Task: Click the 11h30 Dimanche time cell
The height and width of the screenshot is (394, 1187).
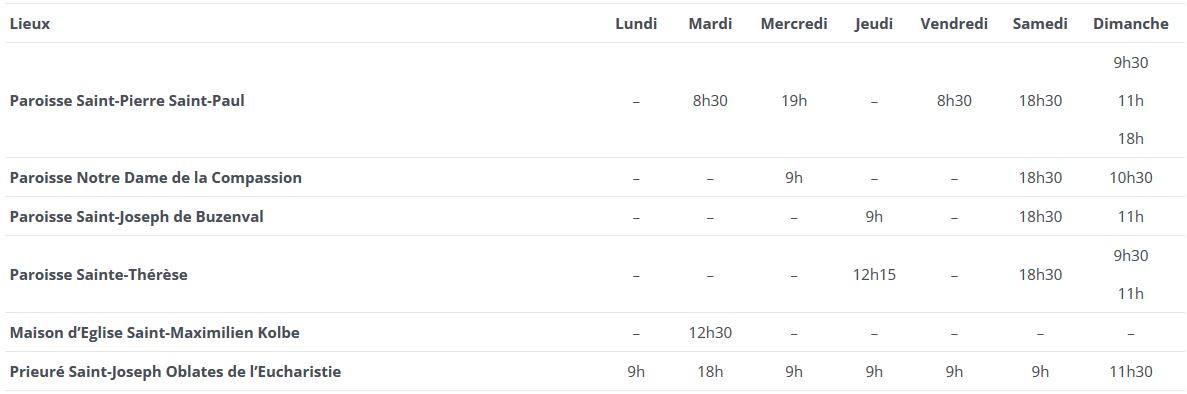Action: (1130, 372)
